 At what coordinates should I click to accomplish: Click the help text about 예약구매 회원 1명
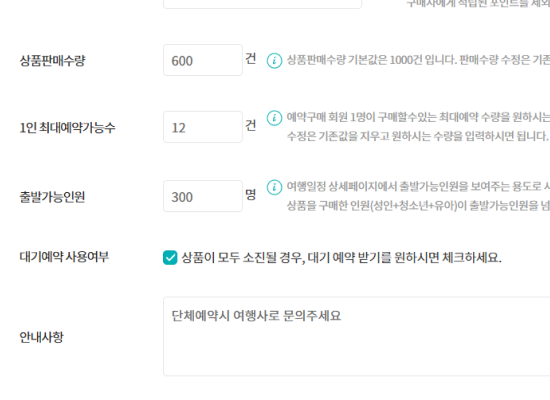pos(418,126)
